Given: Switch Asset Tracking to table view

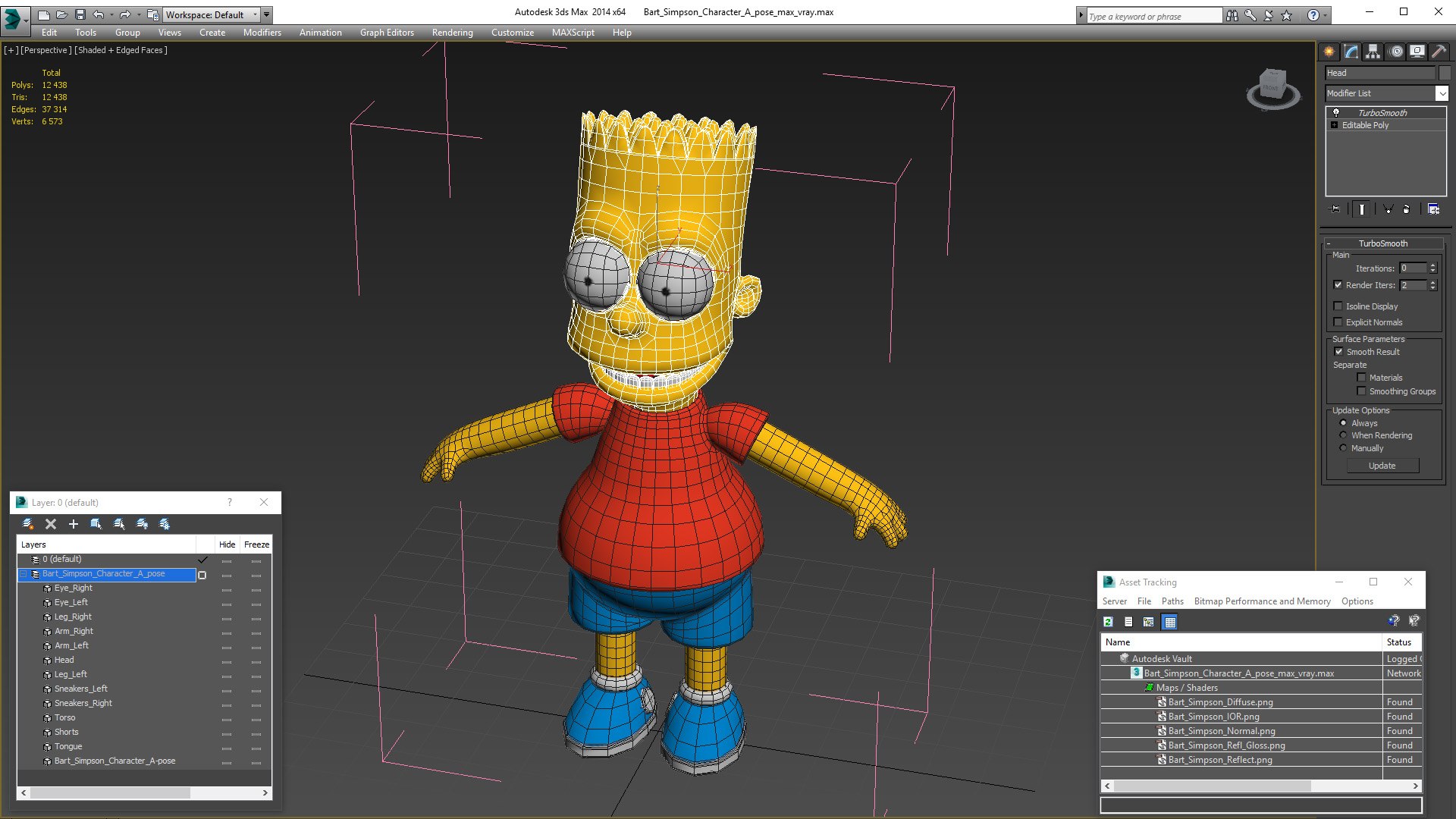Looking at the screenshot, I should [x=1170, y=622].
